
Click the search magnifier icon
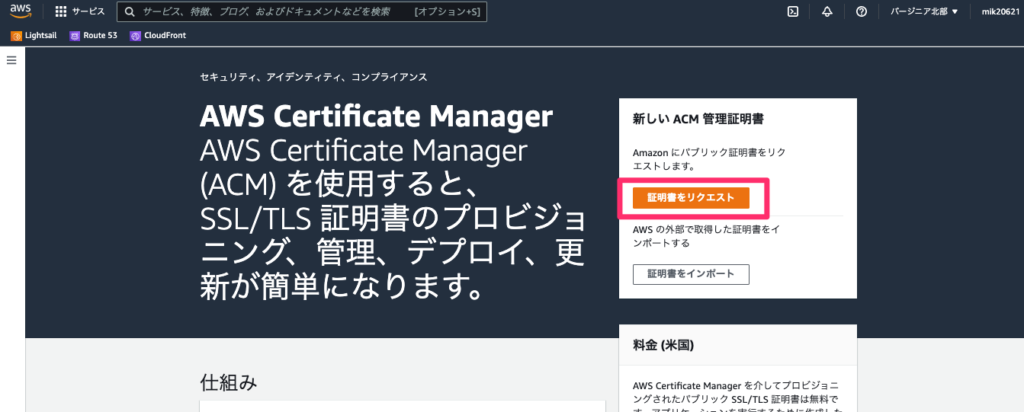click(129, 12)
